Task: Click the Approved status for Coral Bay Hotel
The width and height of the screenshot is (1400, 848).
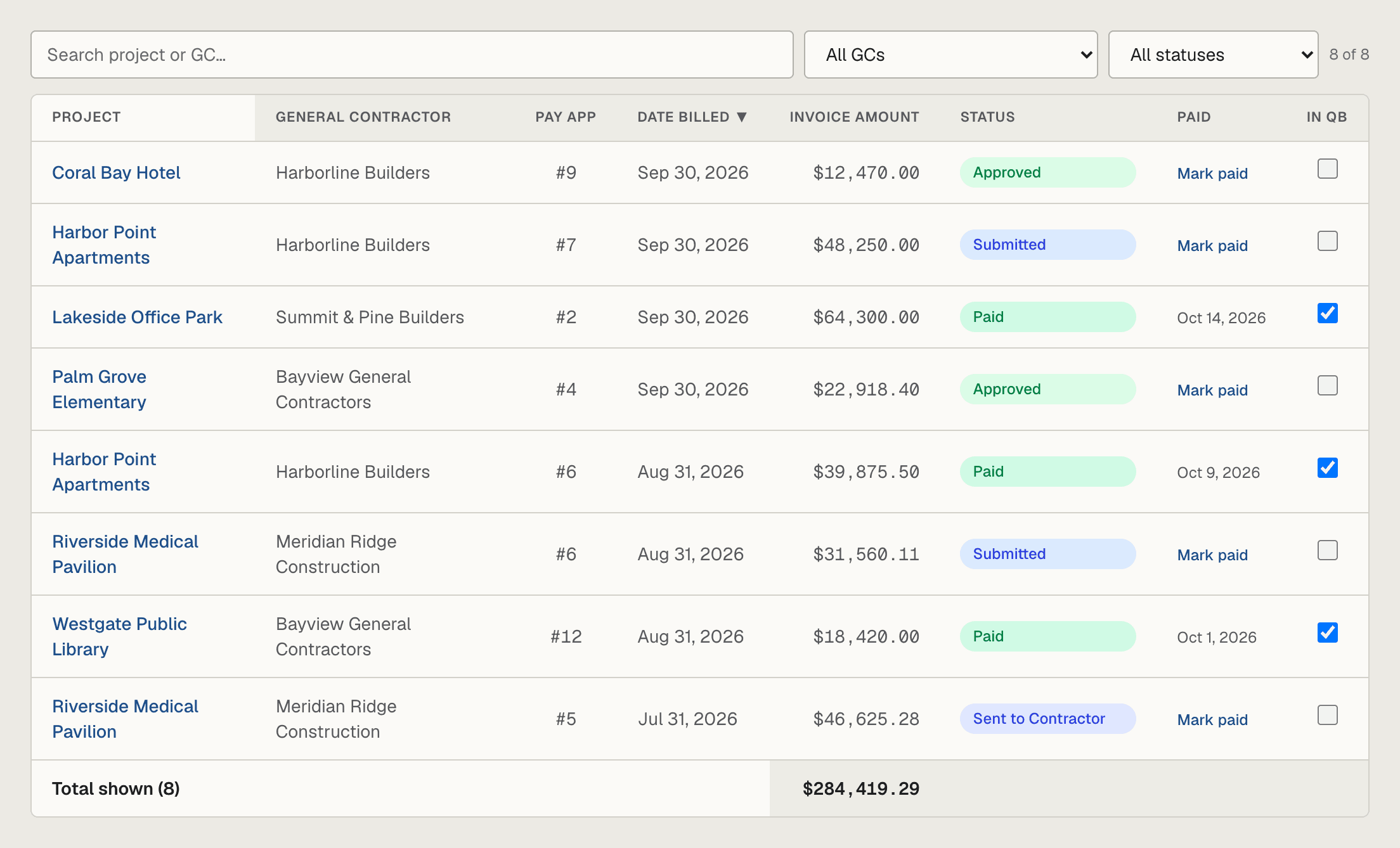Action: [1047, 172]
